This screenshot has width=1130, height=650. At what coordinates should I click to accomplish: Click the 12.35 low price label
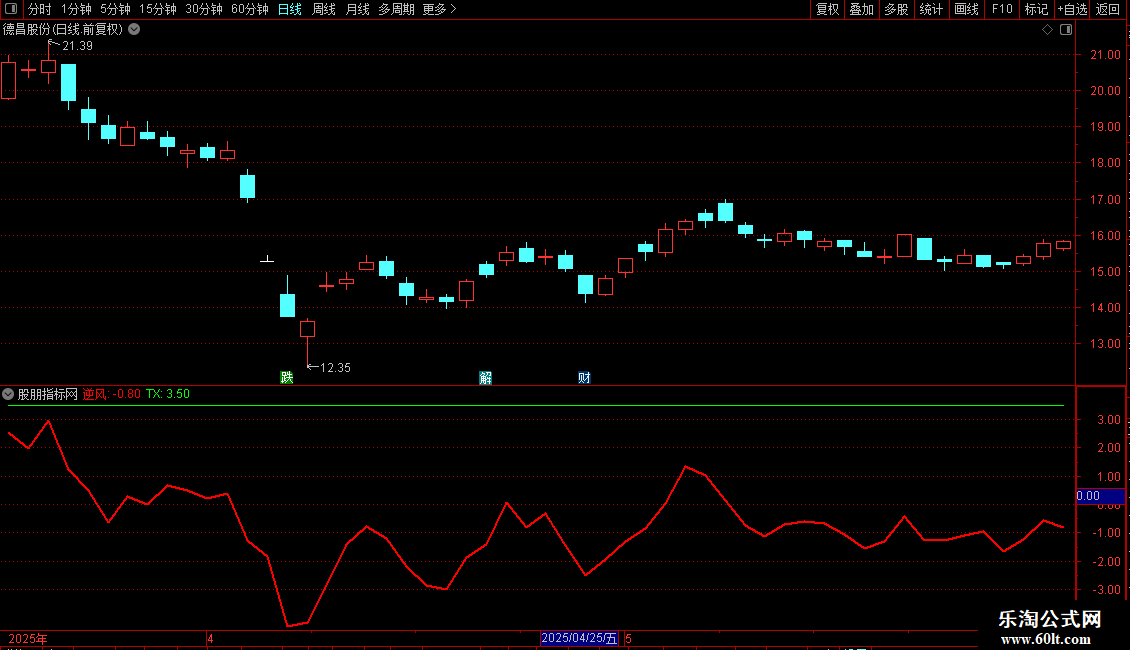(335, 368)
